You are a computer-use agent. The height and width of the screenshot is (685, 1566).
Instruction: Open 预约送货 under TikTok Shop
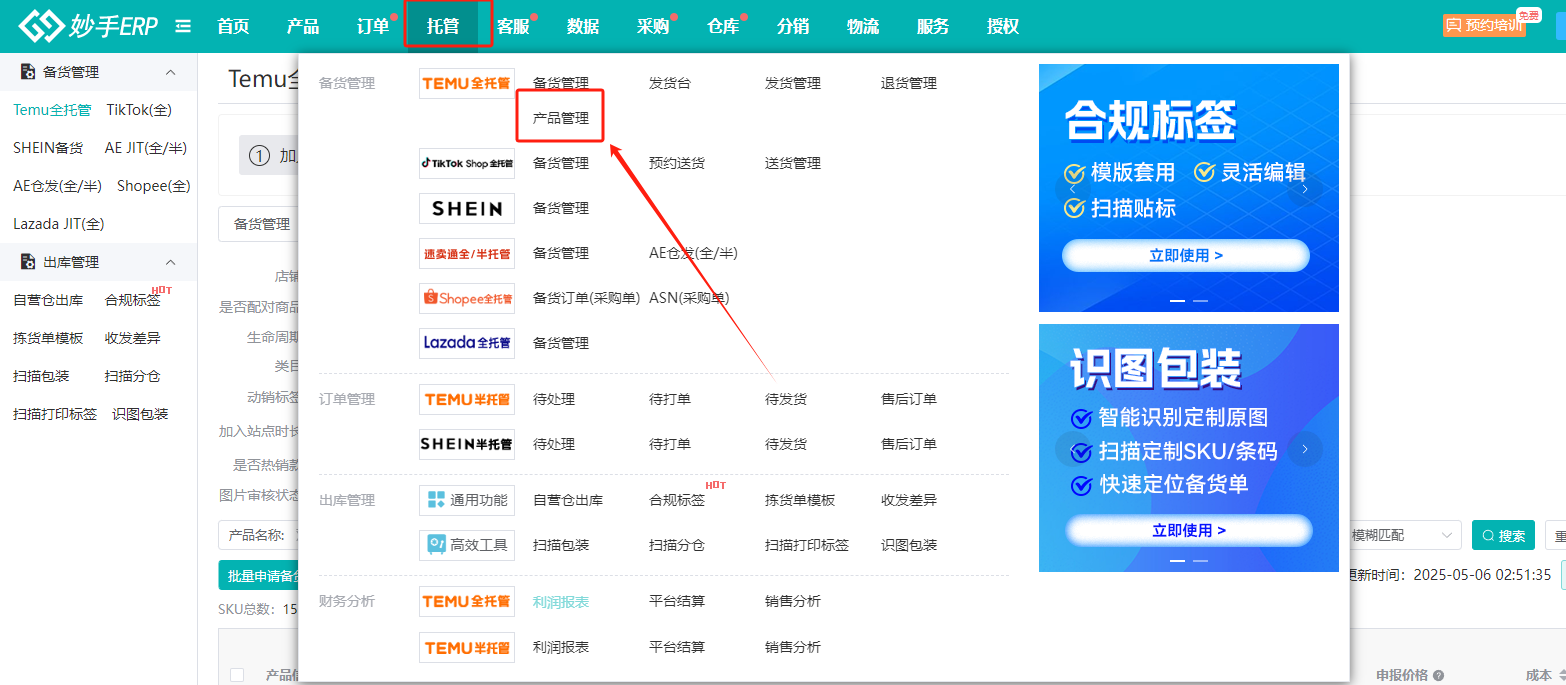point(677,163)
